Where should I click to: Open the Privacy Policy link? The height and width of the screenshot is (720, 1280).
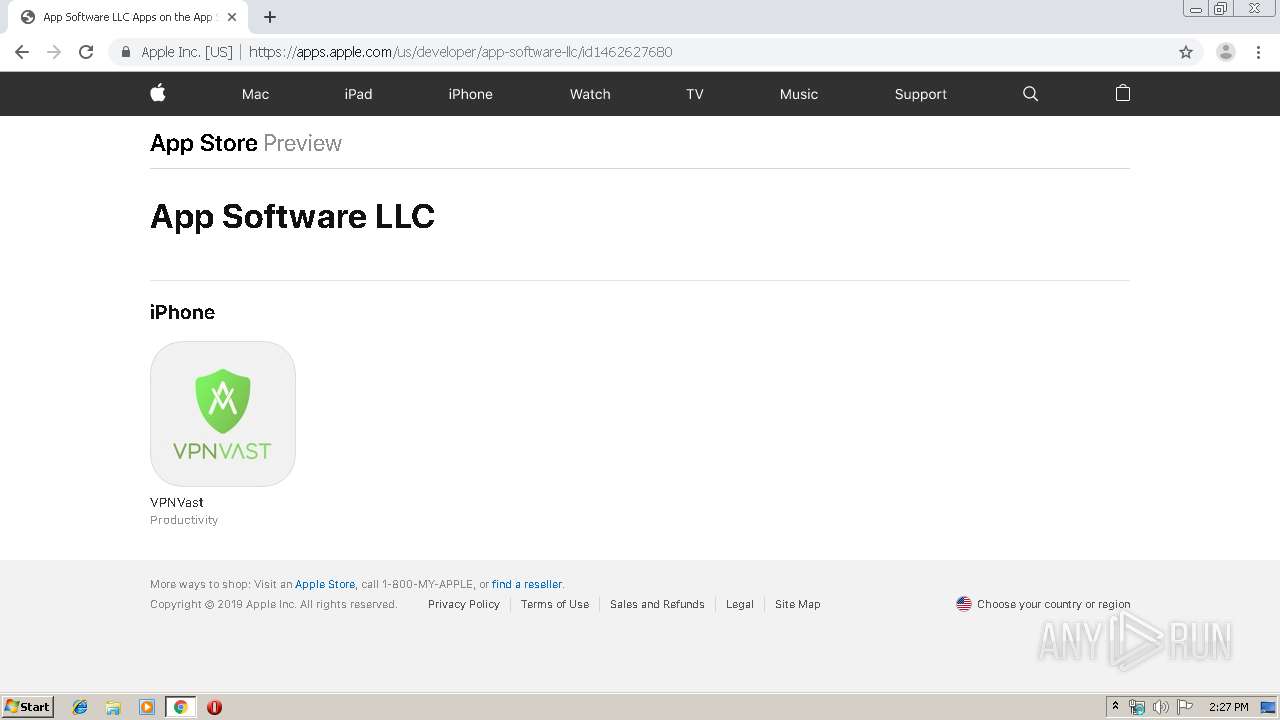[x=464, y=604]
